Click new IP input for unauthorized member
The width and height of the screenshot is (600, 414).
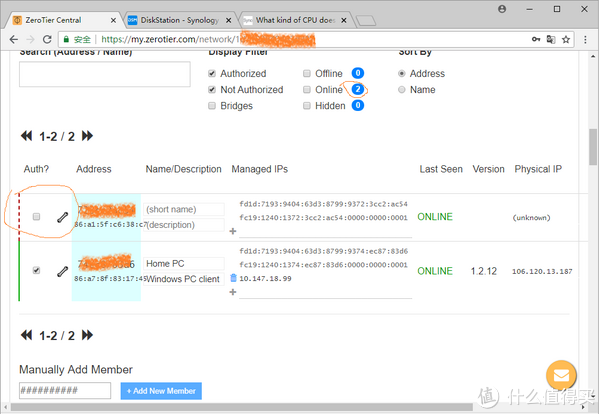[325, 231]
